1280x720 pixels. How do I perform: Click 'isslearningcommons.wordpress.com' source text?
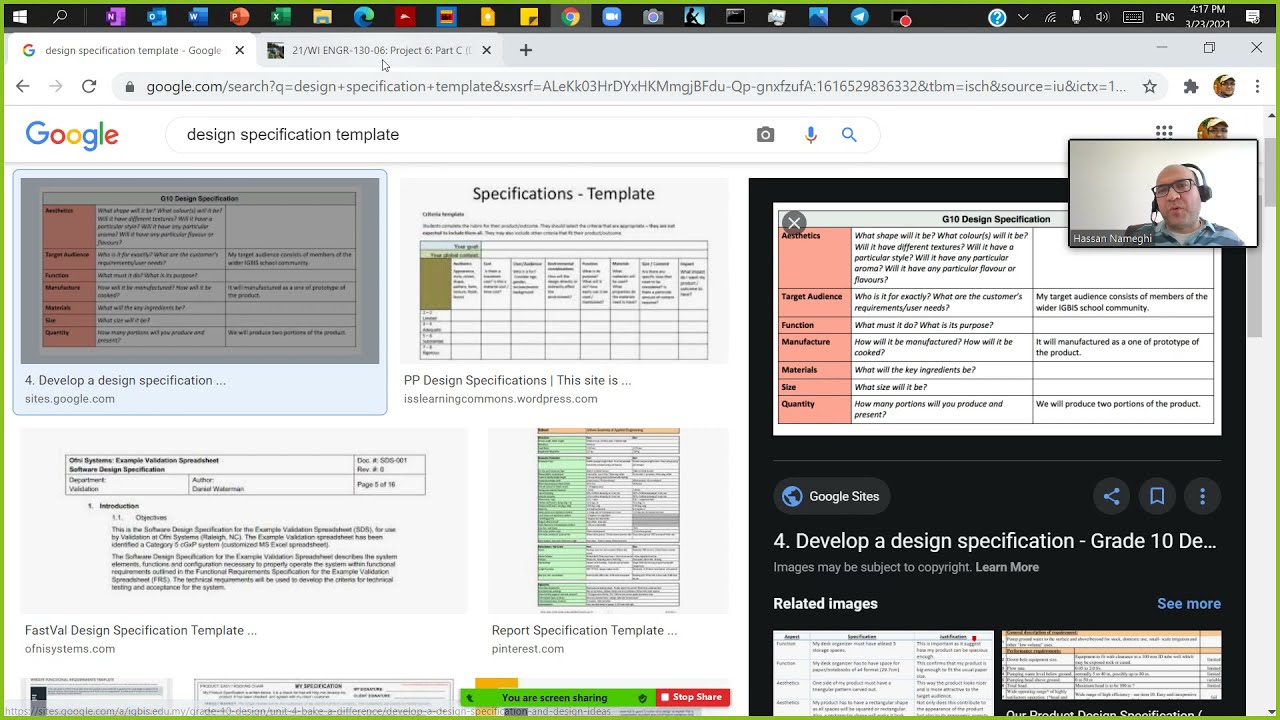pyautogui.click(x=501, y=398)
